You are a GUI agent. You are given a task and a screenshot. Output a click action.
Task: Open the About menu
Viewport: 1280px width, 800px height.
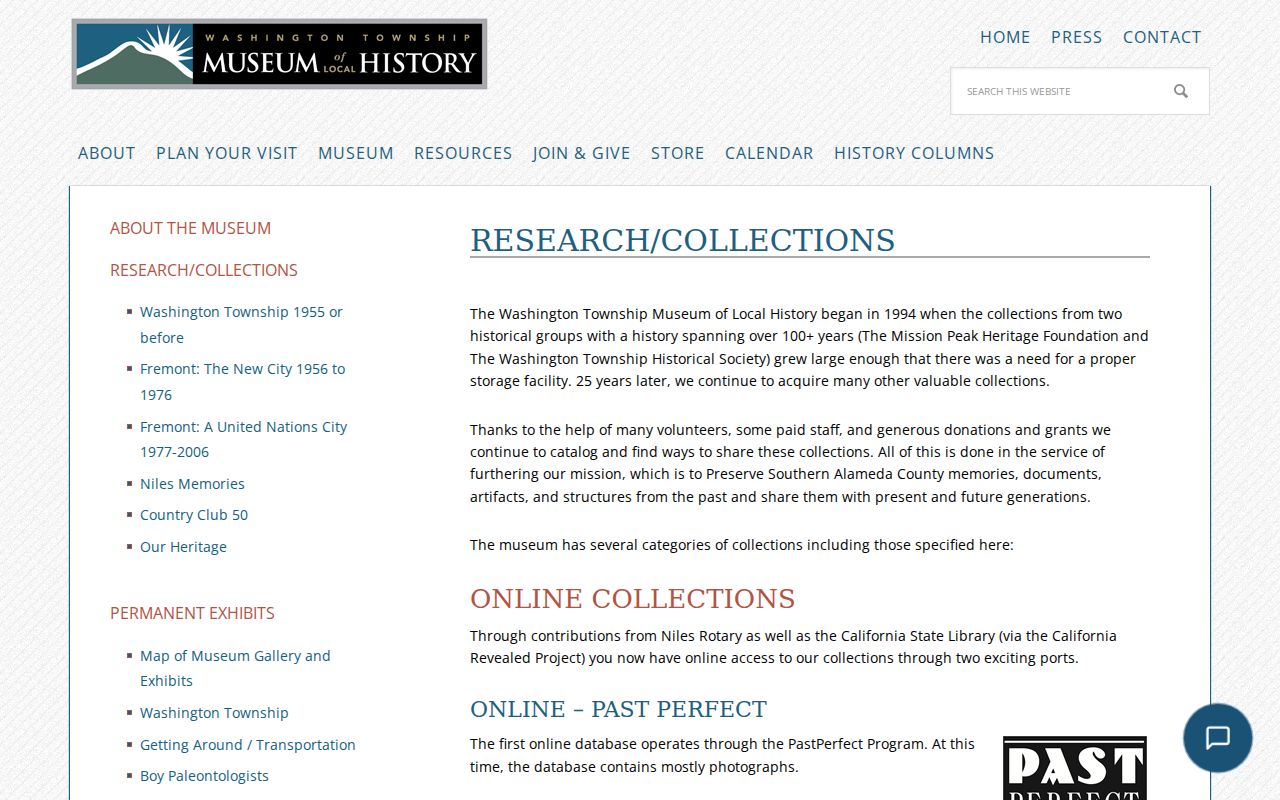coord(106,153)
